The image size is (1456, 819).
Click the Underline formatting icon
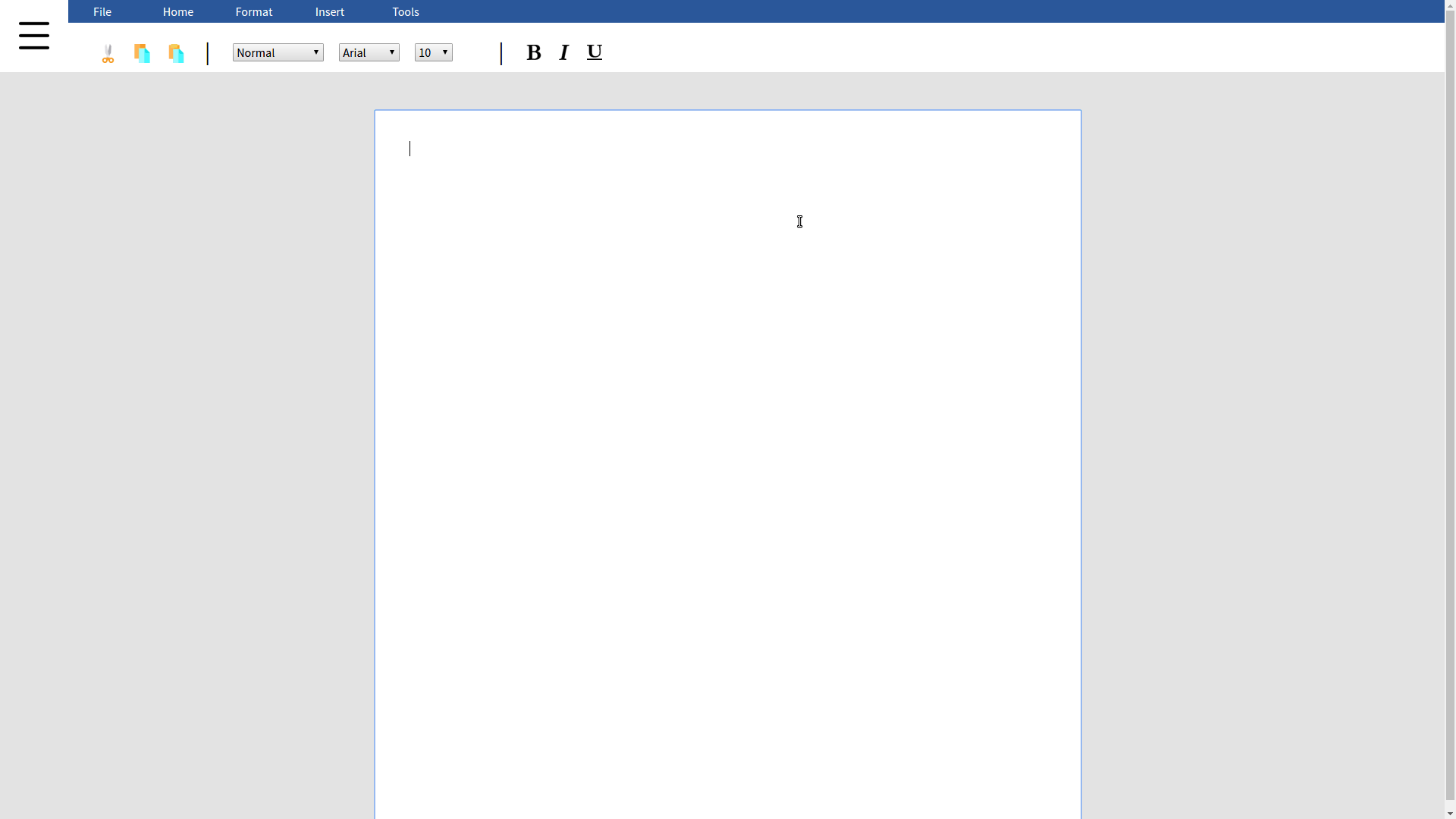pos(594,52)
